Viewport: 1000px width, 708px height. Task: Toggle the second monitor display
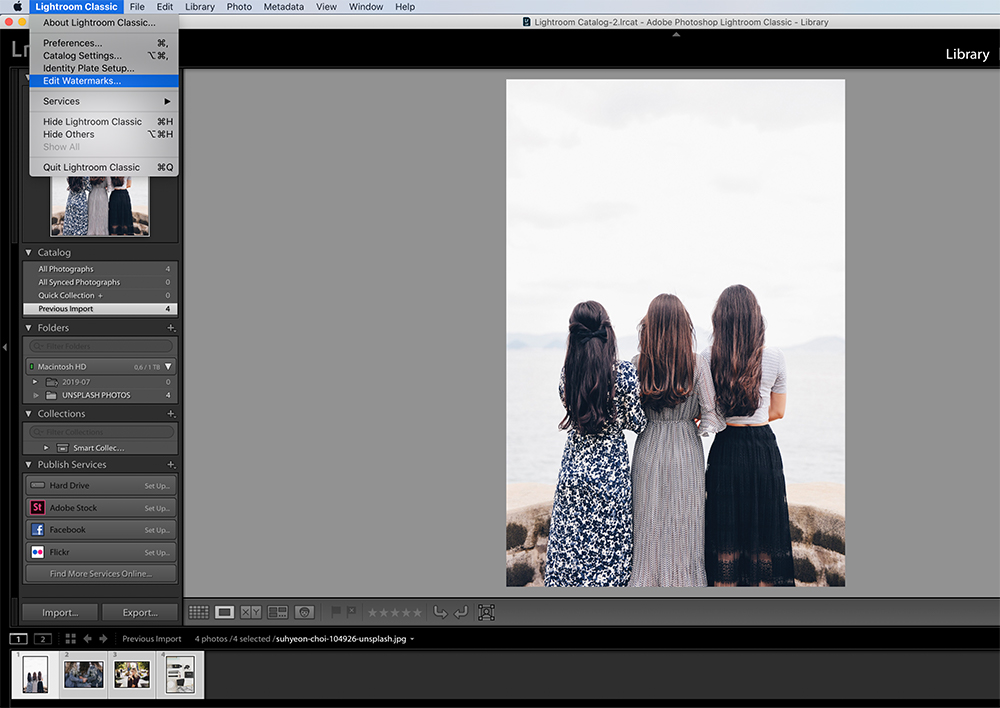pyautogui.click(x=42, y=638)
